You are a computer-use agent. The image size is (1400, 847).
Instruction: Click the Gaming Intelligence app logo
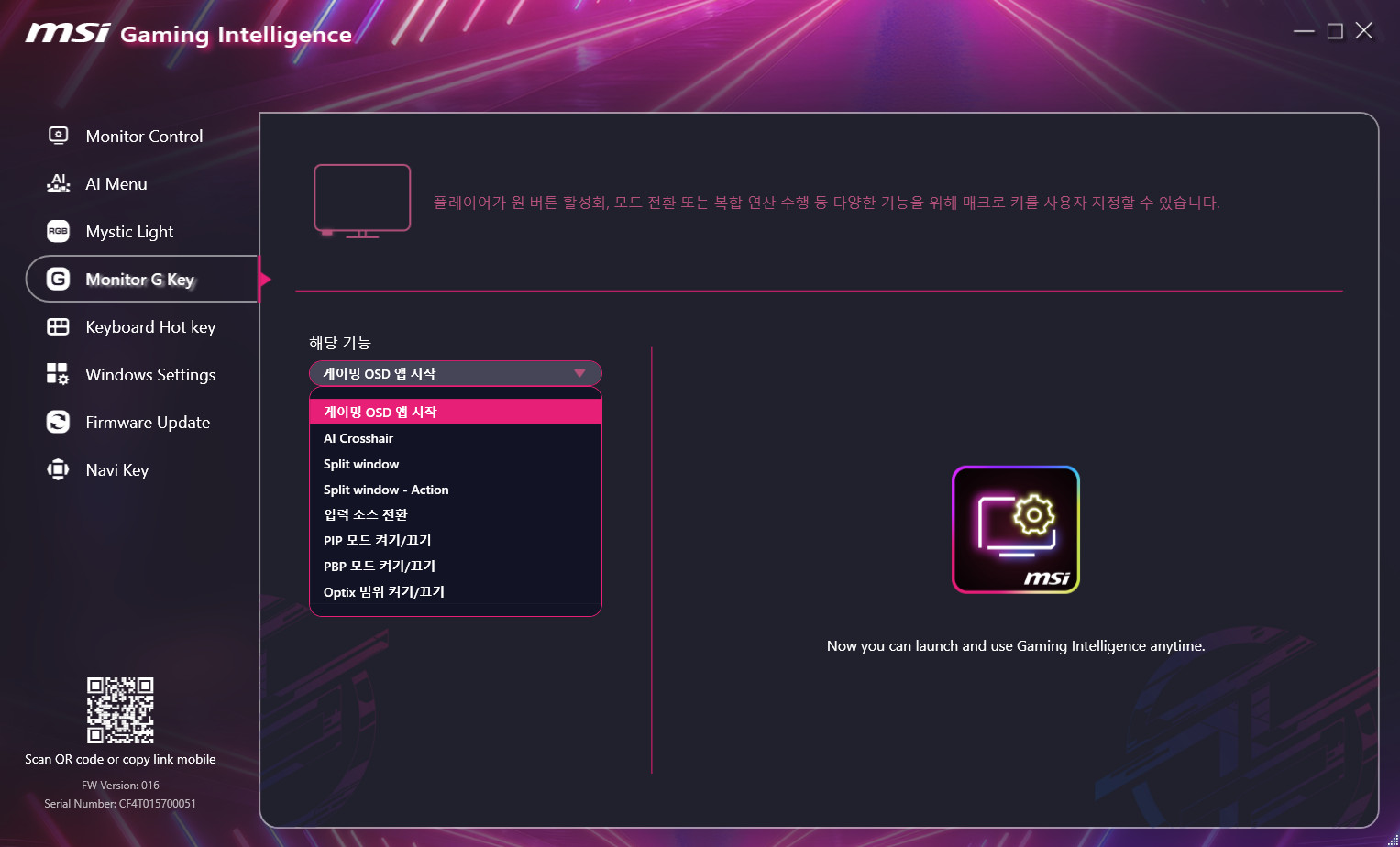tap(1016, 529)
